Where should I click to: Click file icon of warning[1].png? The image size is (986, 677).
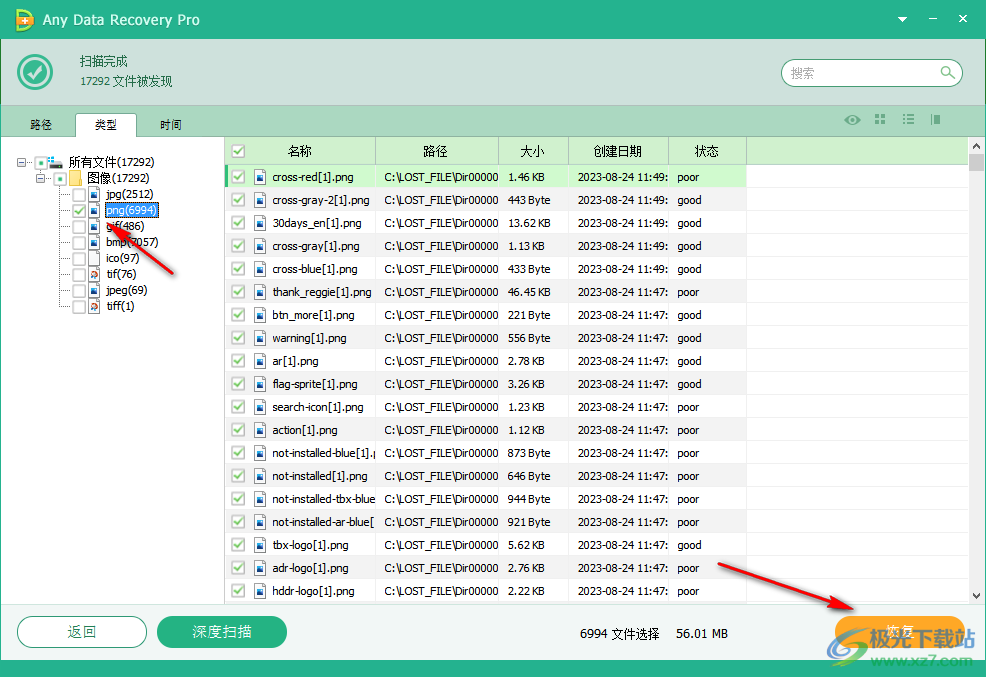(260, 338)
